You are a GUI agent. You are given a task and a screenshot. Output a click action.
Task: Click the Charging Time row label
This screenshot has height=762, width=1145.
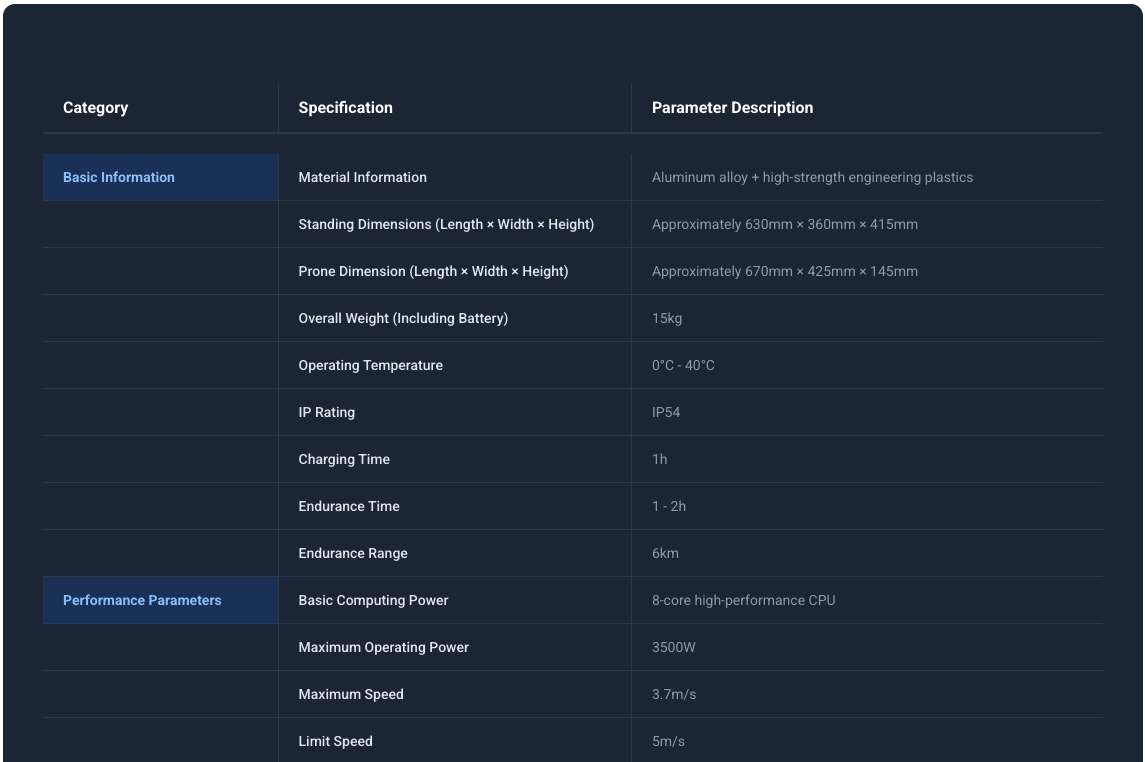click(x=344, y=459)
